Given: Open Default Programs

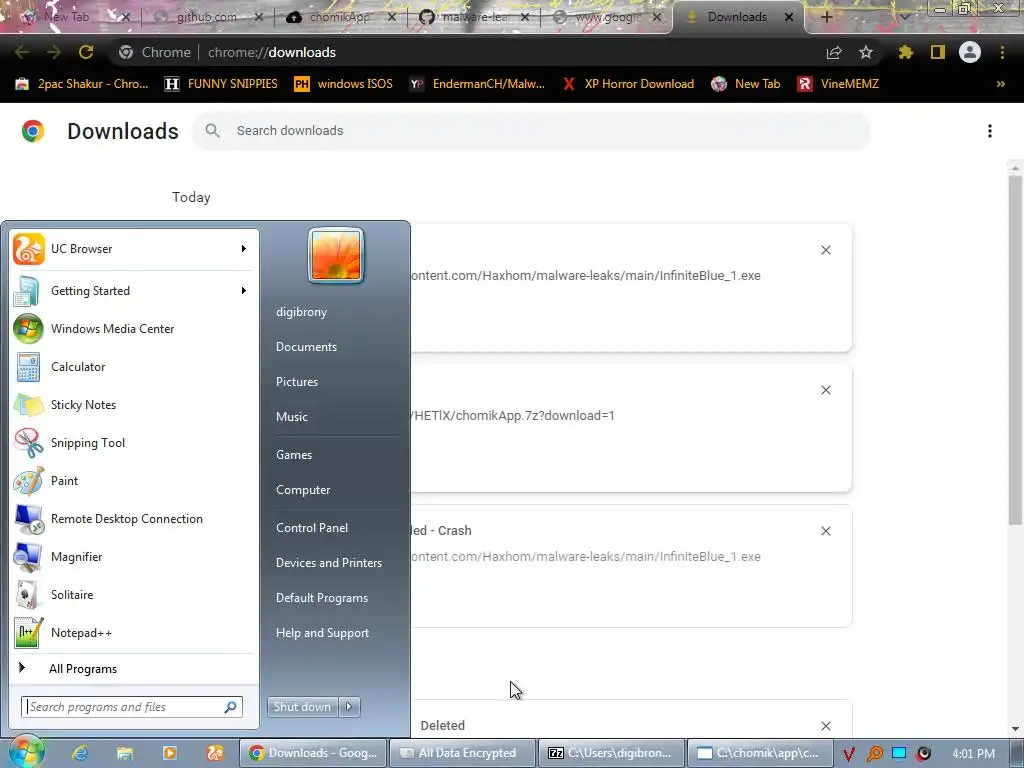Looking at the screenshot, I should [321, 598].
